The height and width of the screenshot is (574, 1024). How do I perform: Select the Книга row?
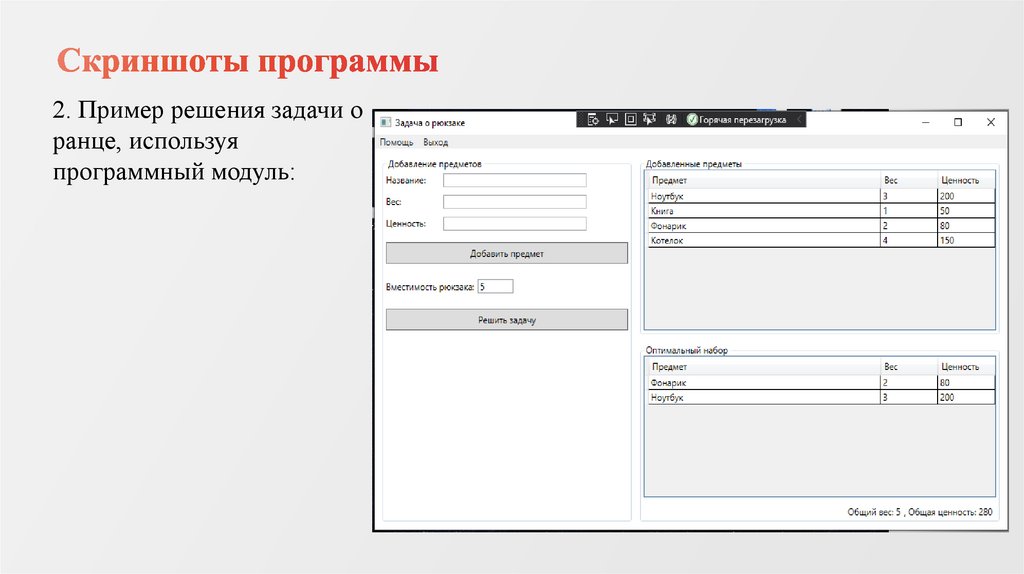[x=822, y=211]
